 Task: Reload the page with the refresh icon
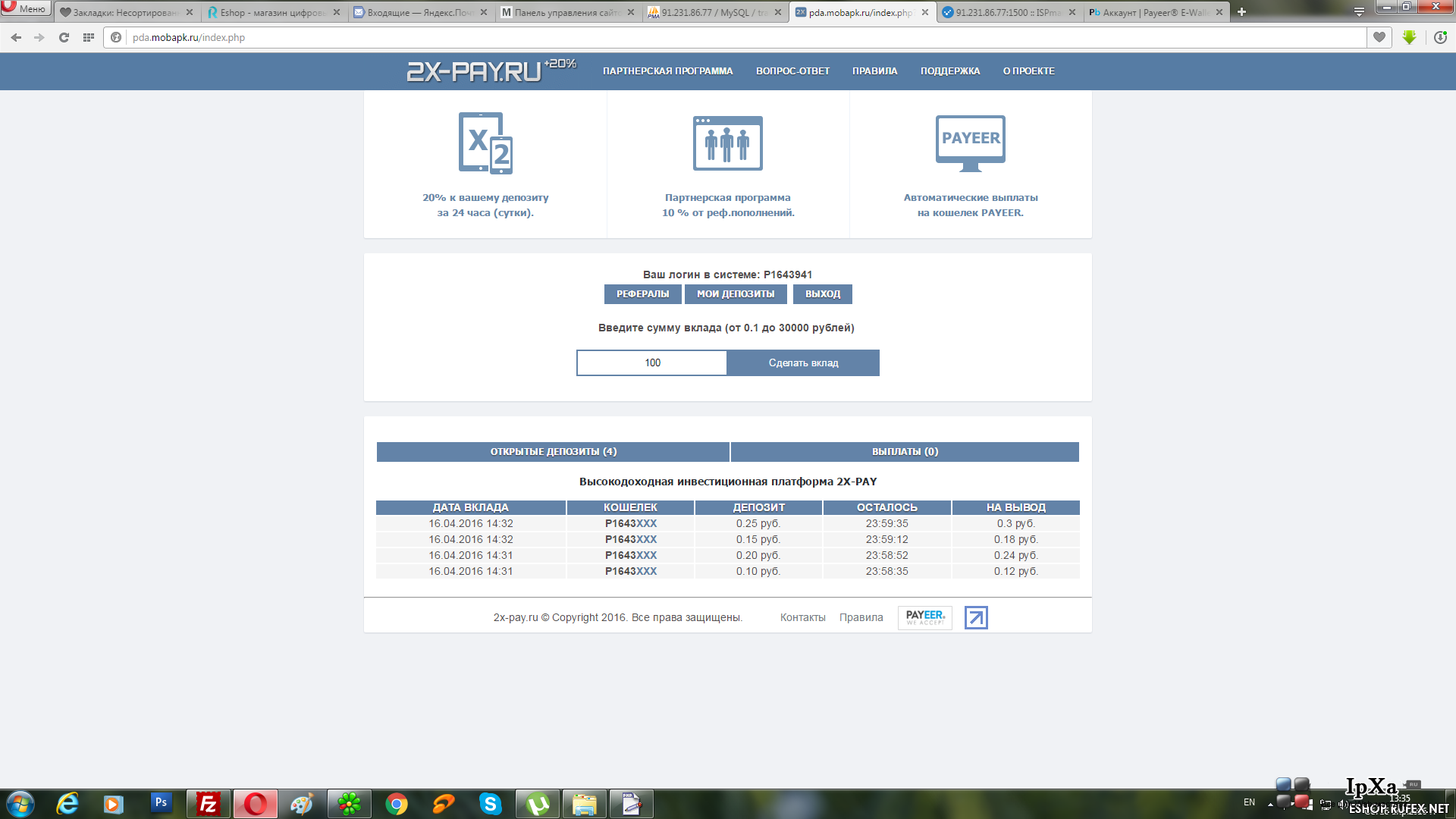[64, 37]
